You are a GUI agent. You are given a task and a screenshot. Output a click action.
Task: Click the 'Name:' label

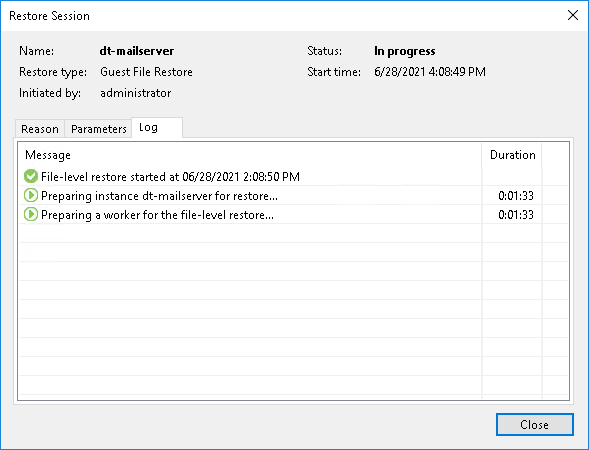36,51
